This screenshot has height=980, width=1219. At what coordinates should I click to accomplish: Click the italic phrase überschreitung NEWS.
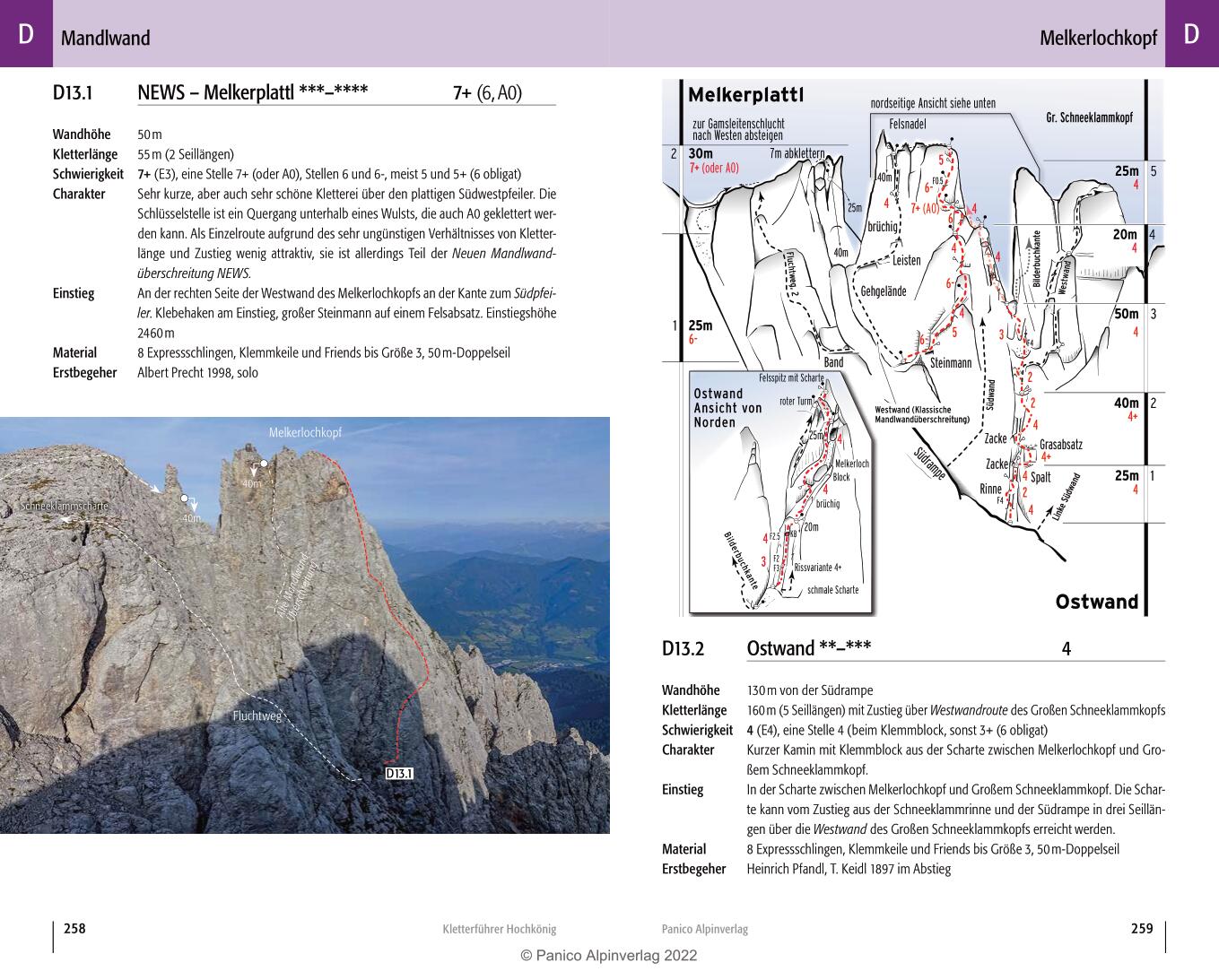(x=194, y=273)
